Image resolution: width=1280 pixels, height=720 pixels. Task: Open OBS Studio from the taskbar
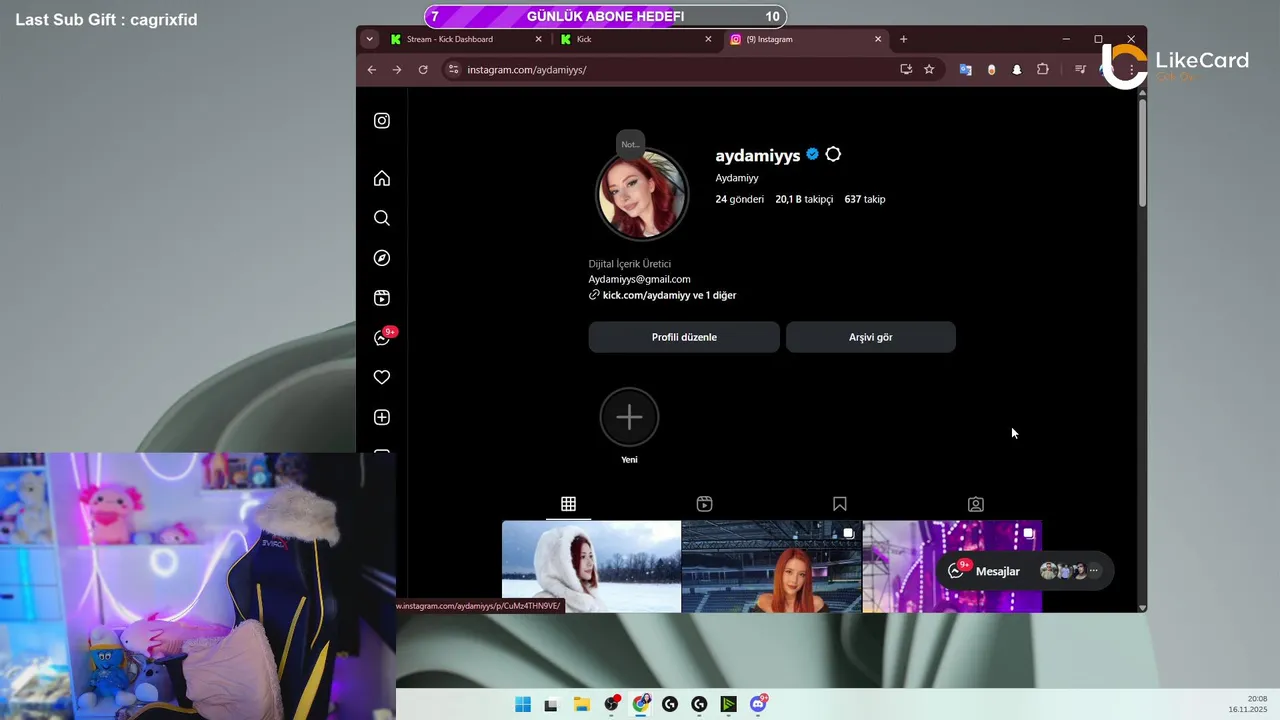pos(611,704)
